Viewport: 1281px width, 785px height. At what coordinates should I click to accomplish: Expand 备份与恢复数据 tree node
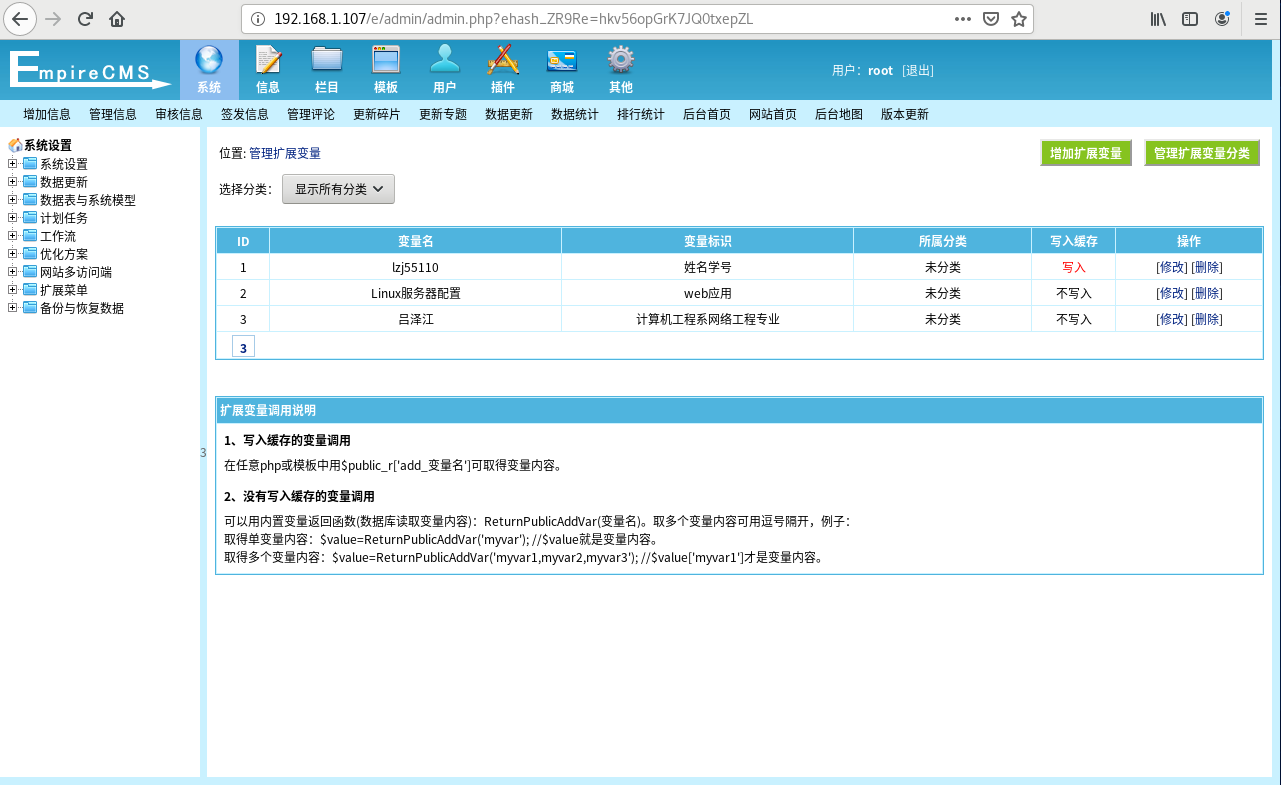click(x=12, y=308)
